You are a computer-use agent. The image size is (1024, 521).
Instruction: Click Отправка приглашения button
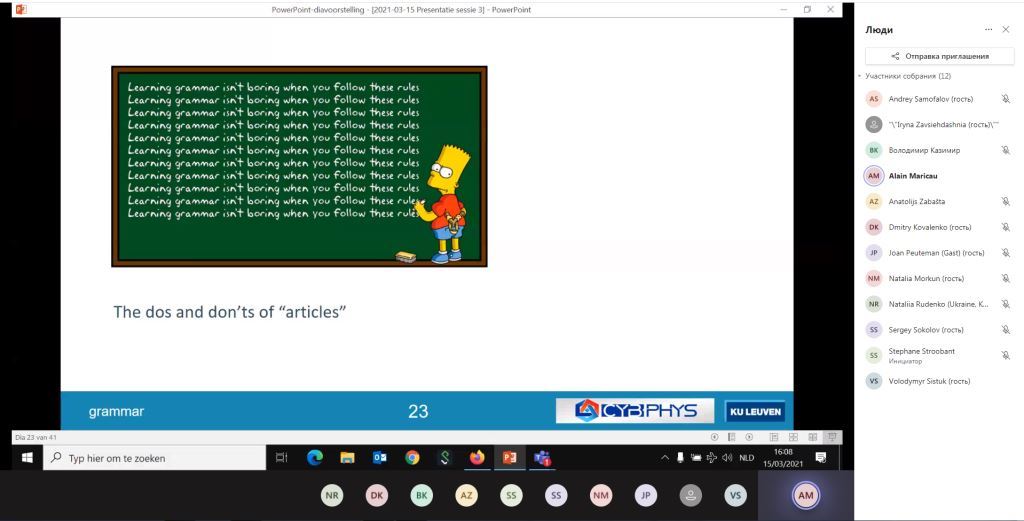click(x=940, y=56)
